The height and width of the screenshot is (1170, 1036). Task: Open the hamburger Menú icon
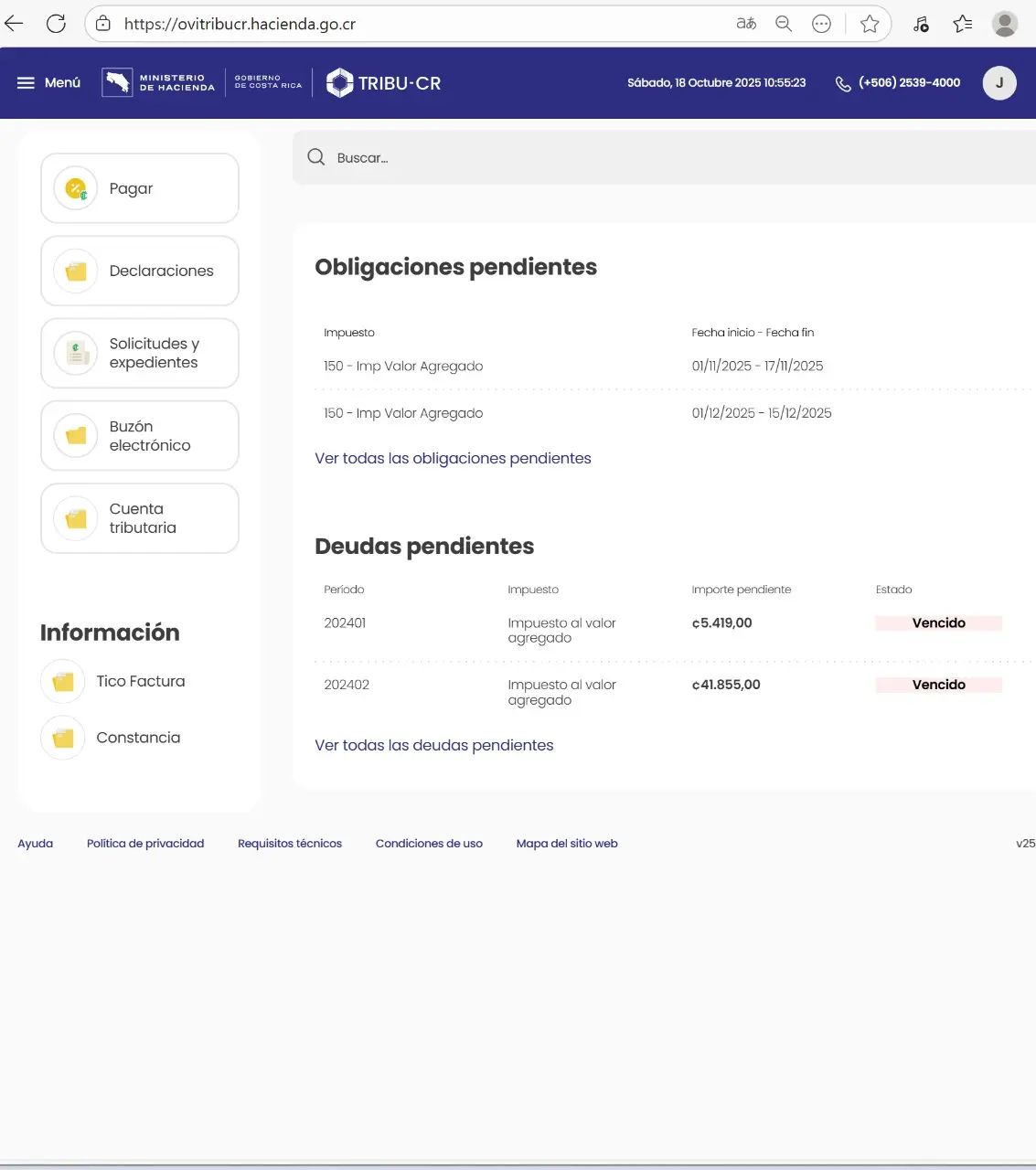(26, 83)
